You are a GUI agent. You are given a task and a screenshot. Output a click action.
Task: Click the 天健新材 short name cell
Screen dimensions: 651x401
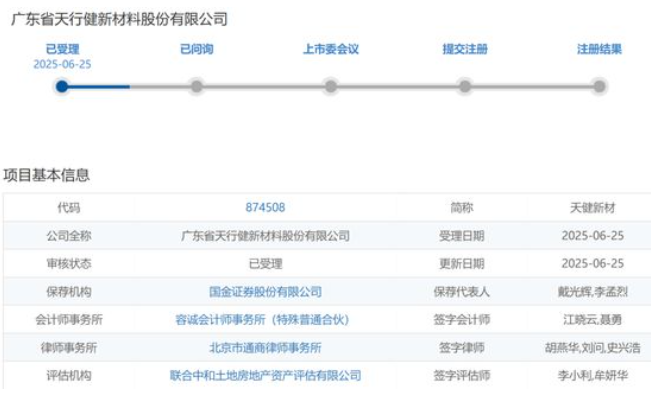click(x=592, y=207)
